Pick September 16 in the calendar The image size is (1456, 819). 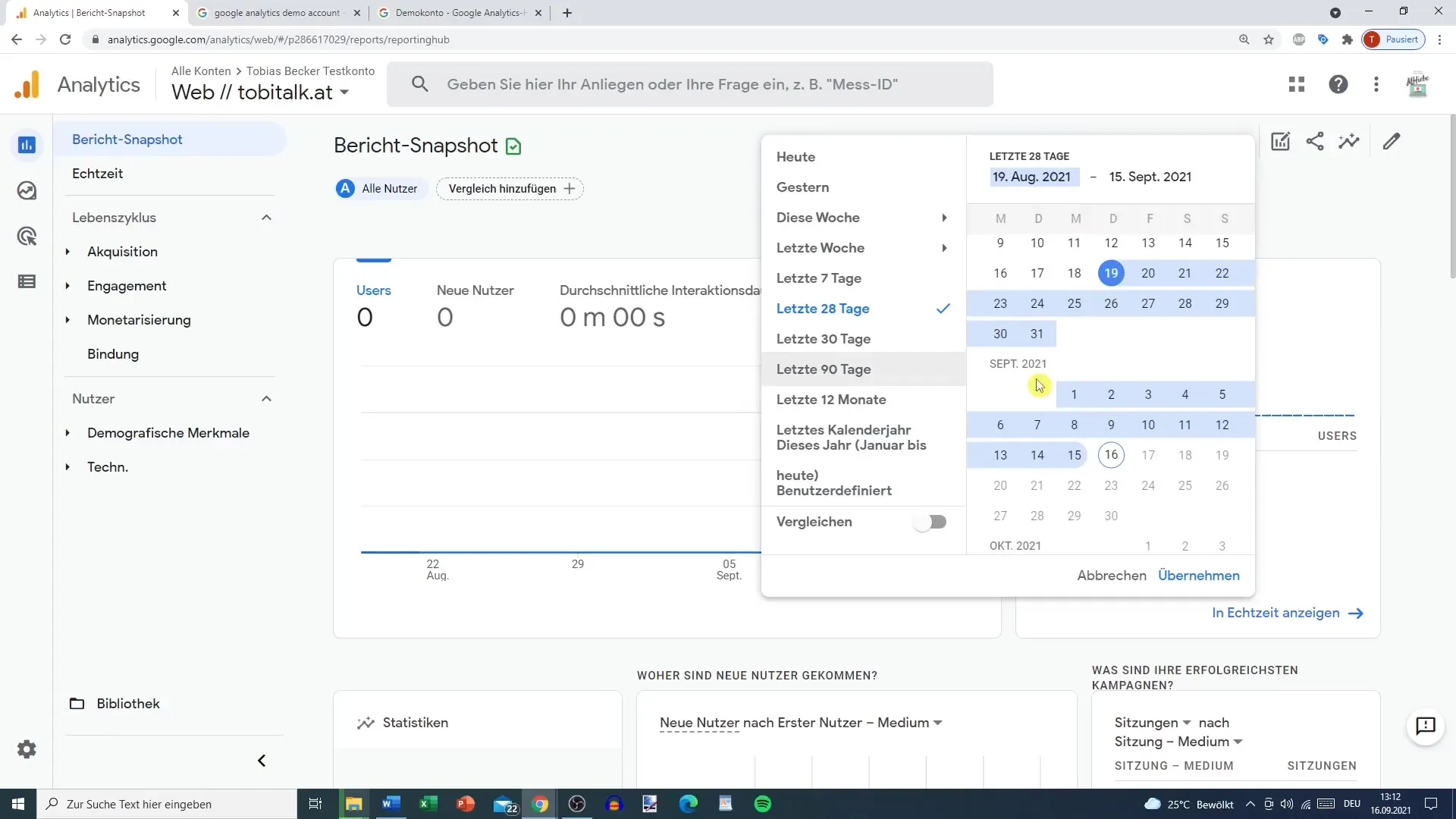(1111, 455)
